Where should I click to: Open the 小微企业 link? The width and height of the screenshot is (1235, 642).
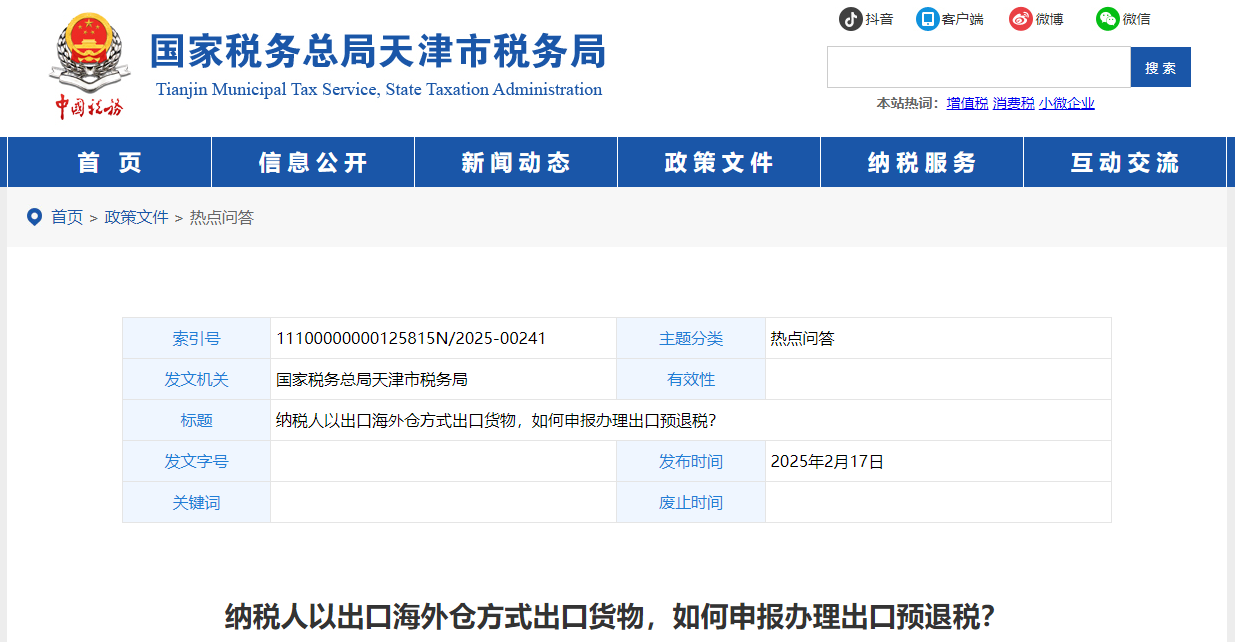click(1067, 103)
